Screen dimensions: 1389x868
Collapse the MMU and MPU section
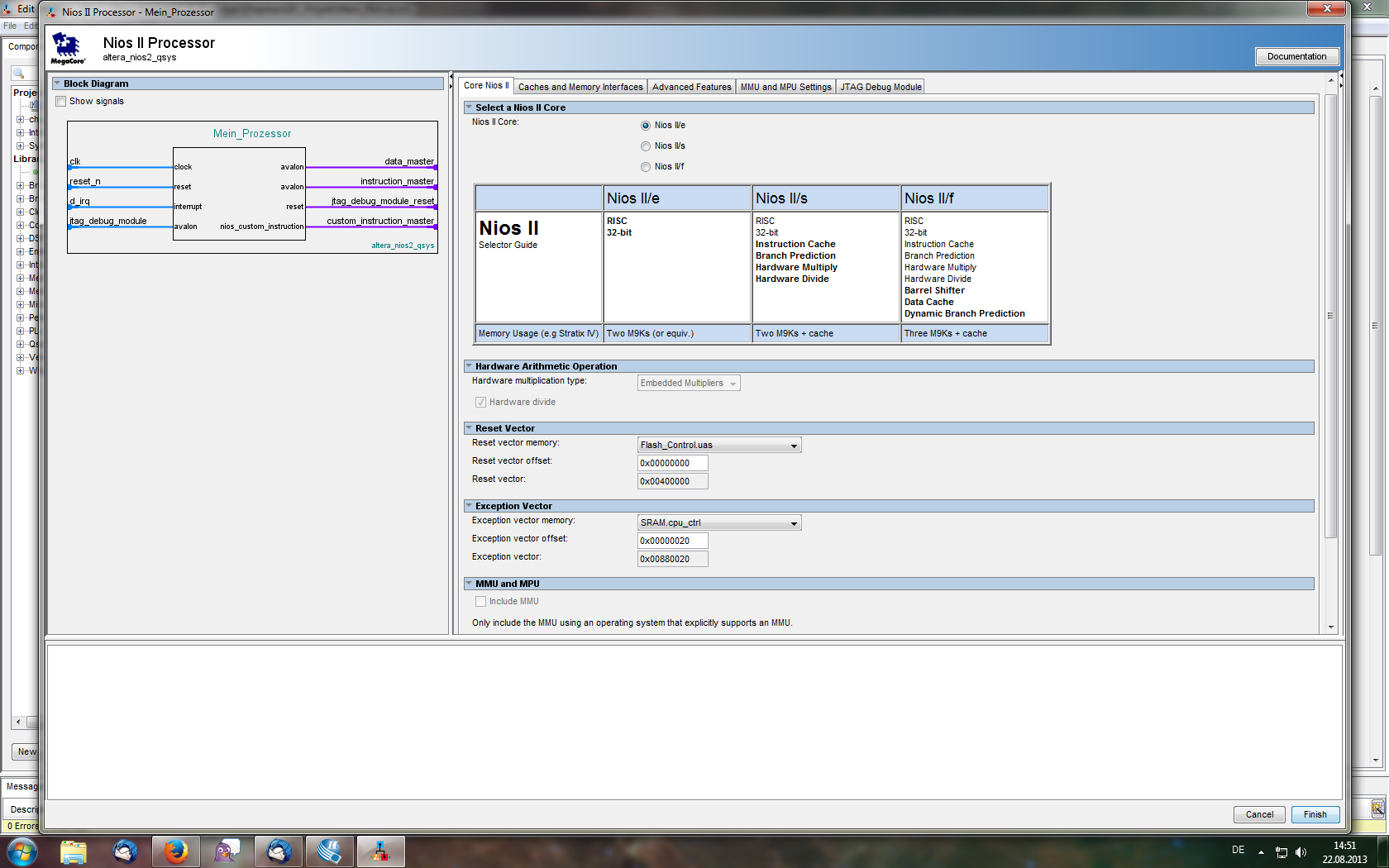[x=469, y=584]
